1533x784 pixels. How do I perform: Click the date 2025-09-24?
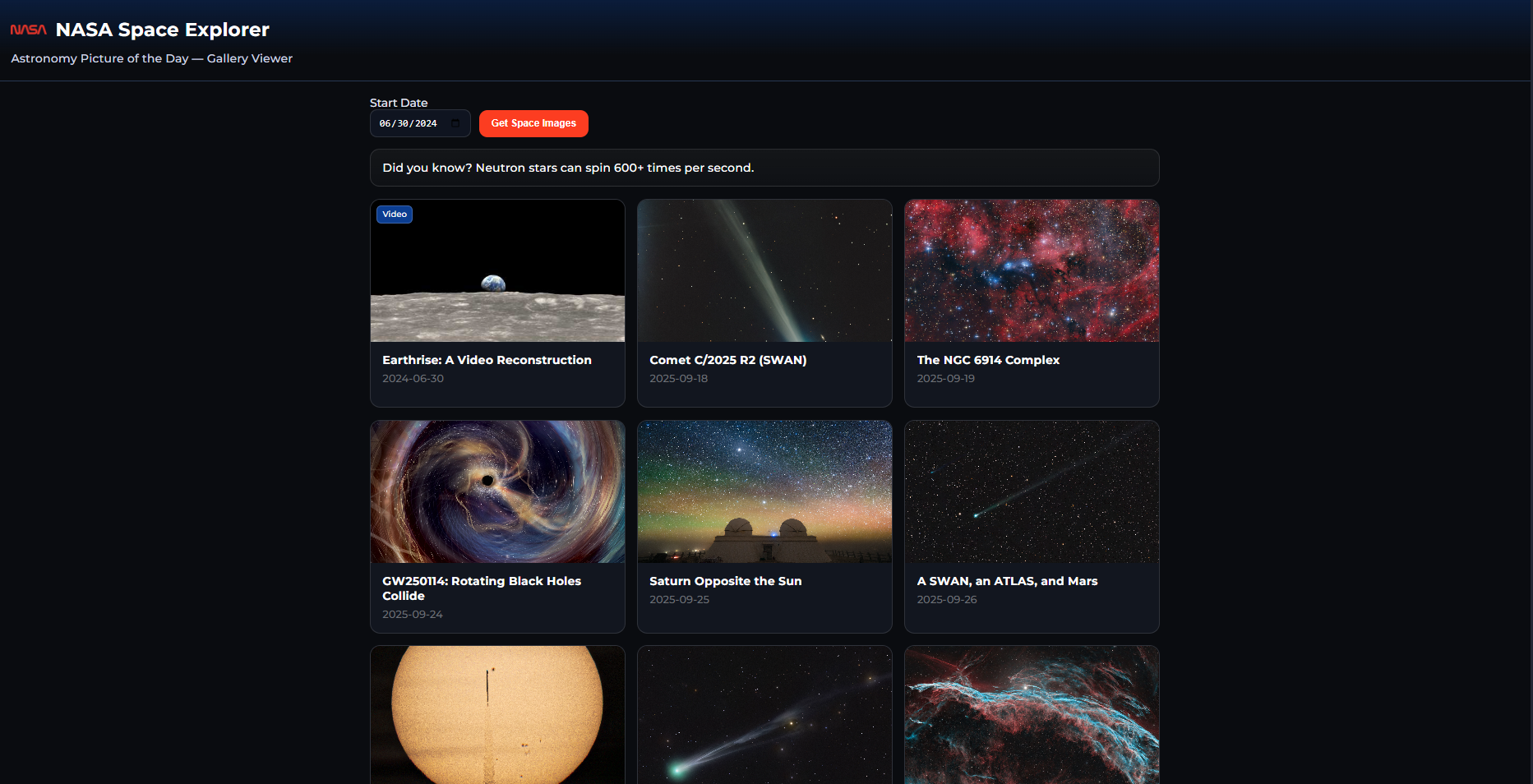pos(412,615)
